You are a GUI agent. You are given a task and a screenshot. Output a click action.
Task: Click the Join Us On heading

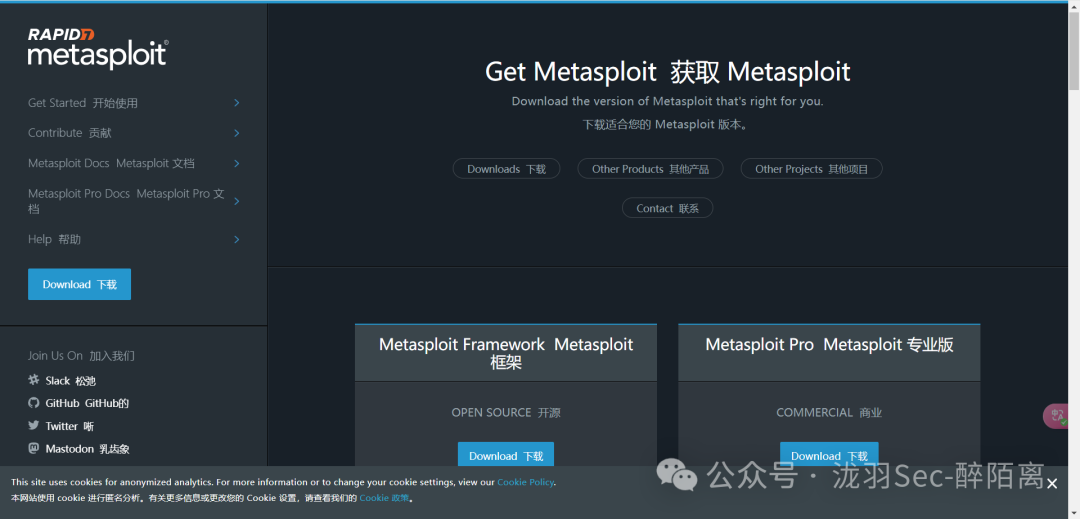(x=81, y=356)
